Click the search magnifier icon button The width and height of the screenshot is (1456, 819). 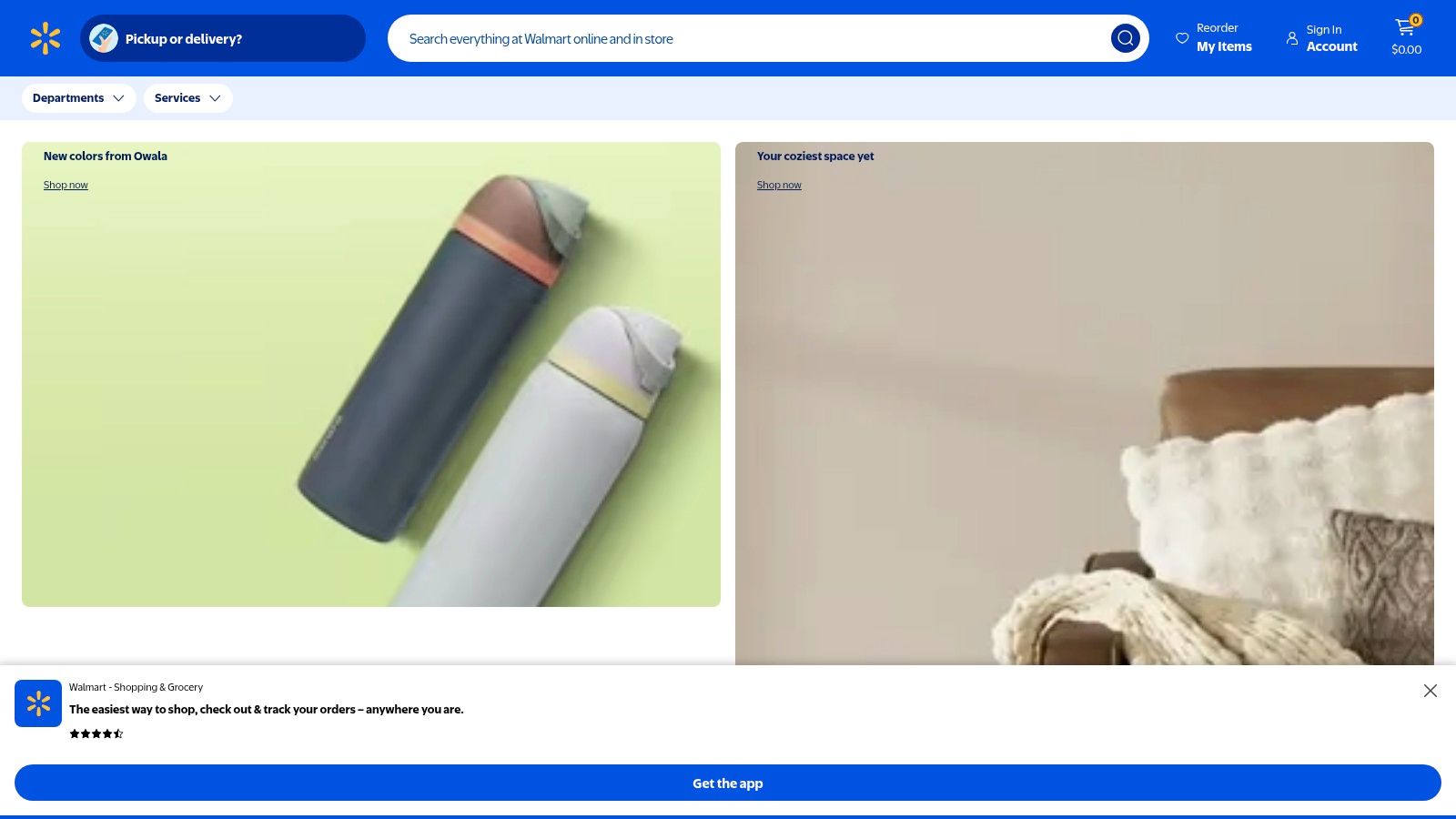coord(1126,38)
